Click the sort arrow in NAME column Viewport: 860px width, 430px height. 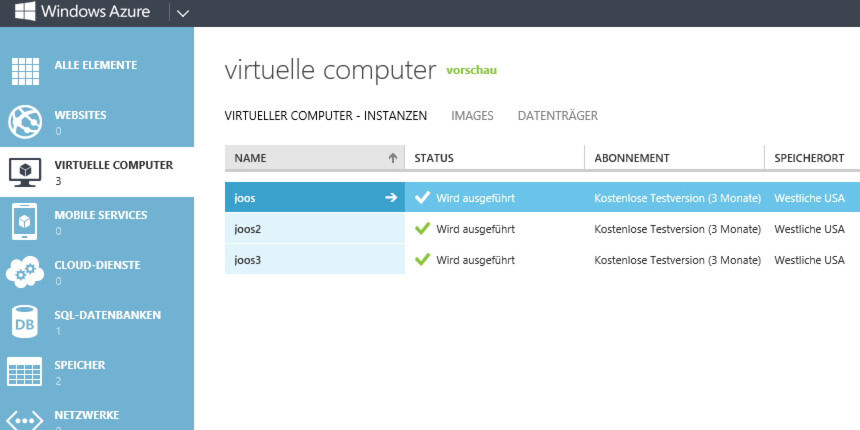393,158
